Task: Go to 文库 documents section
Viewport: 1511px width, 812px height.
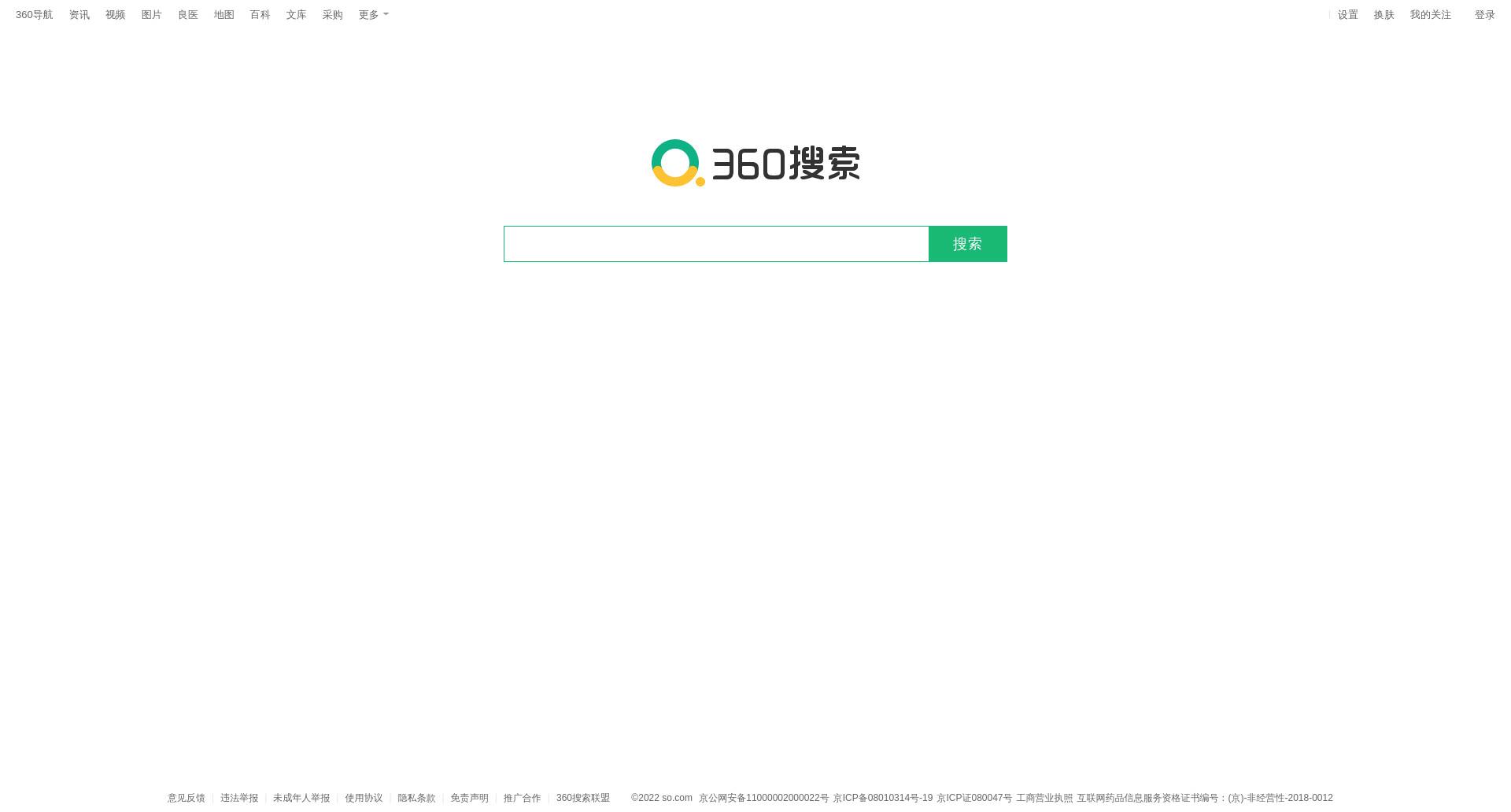Action: (297, 15)
